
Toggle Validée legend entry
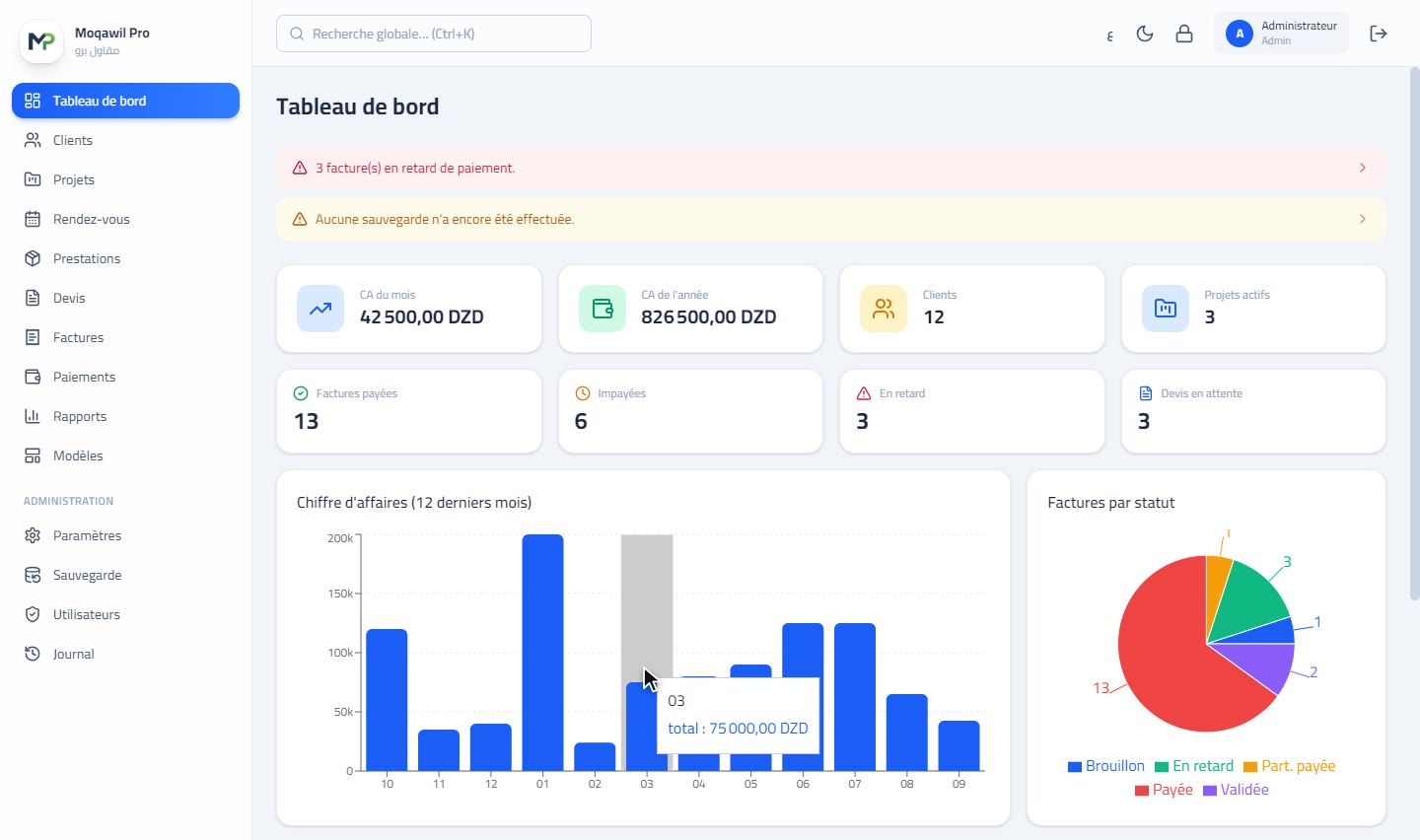click(1237, 790)
